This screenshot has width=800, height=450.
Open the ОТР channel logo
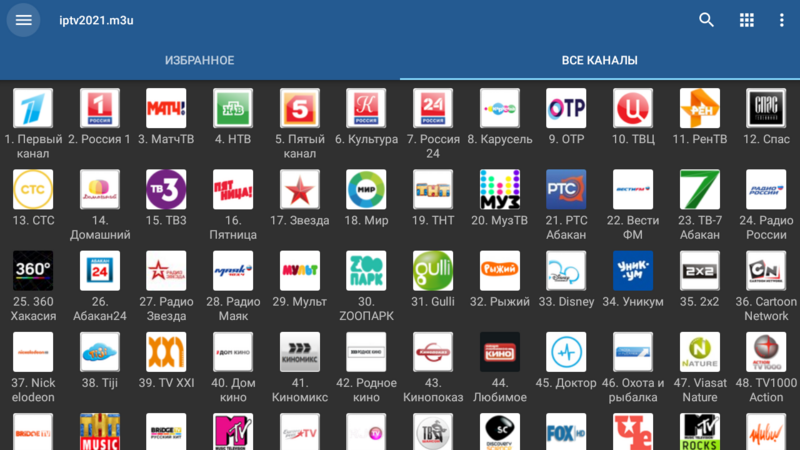tap(566, 108)
